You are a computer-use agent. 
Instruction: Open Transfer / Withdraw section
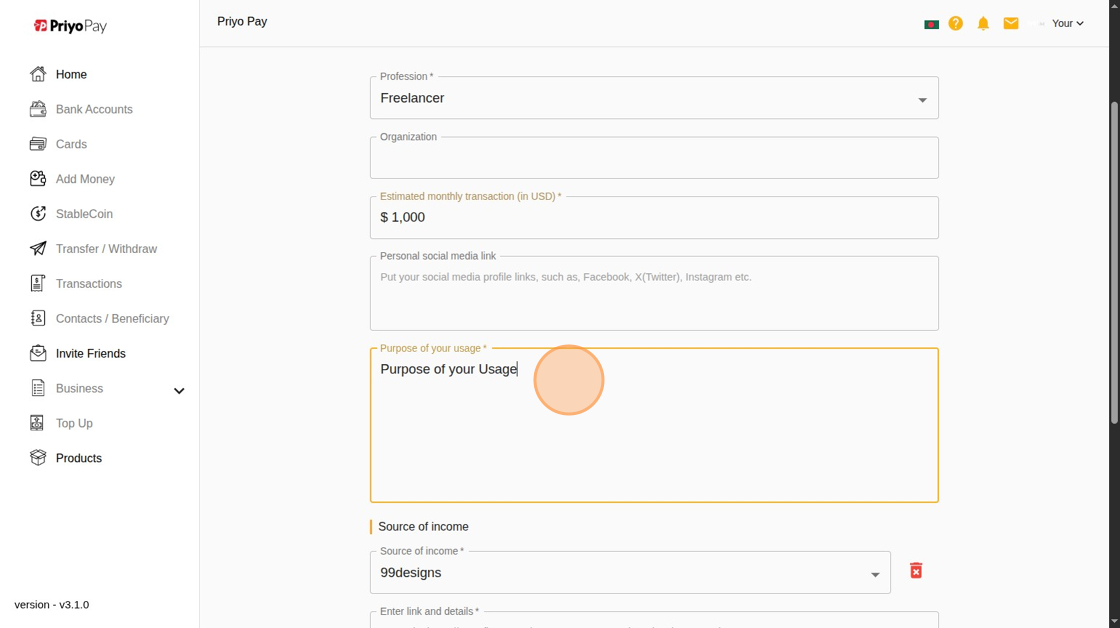click(x=106, y=249)
